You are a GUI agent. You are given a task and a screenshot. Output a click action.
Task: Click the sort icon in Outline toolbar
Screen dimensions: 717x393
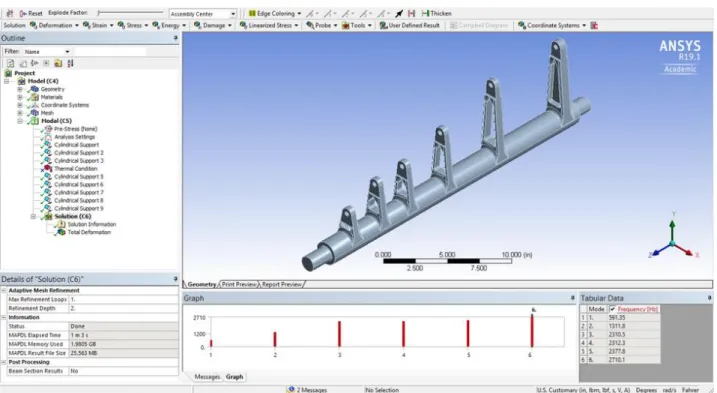pyautogui.click(x=70, y=63)
